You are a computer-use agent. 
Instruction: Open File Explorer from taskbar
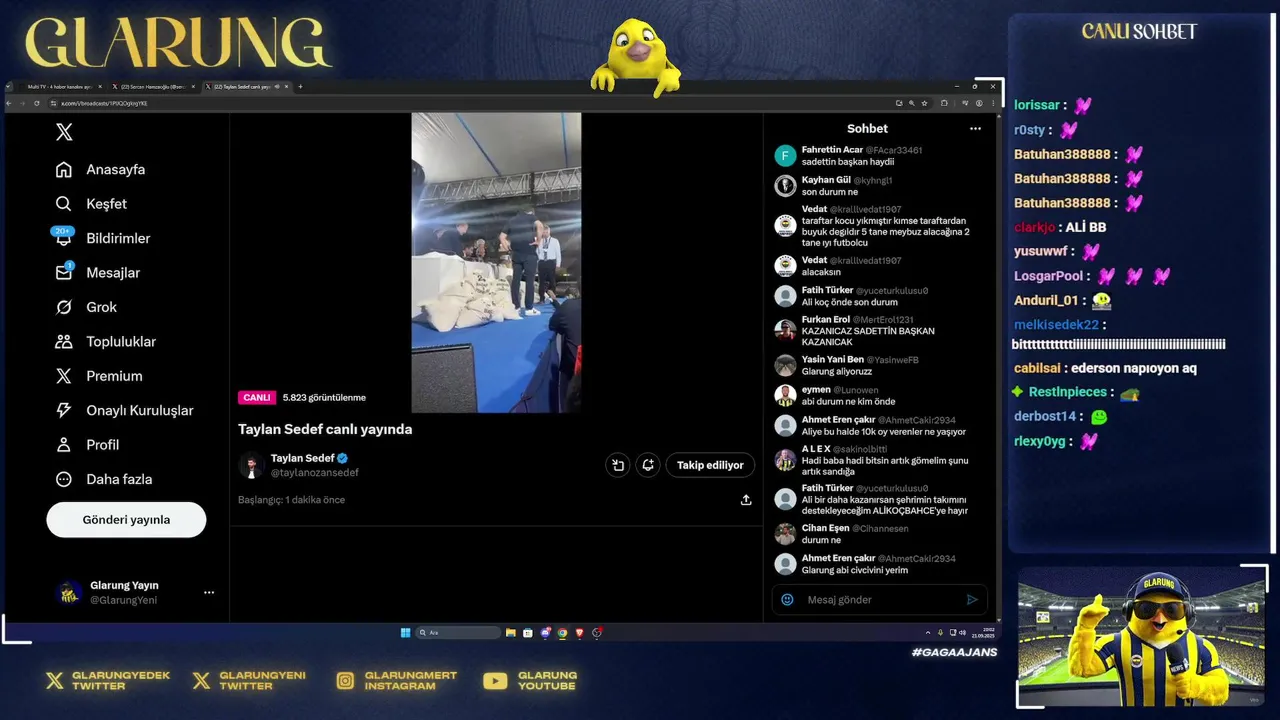pyautogui.click(x=511, y=633)
